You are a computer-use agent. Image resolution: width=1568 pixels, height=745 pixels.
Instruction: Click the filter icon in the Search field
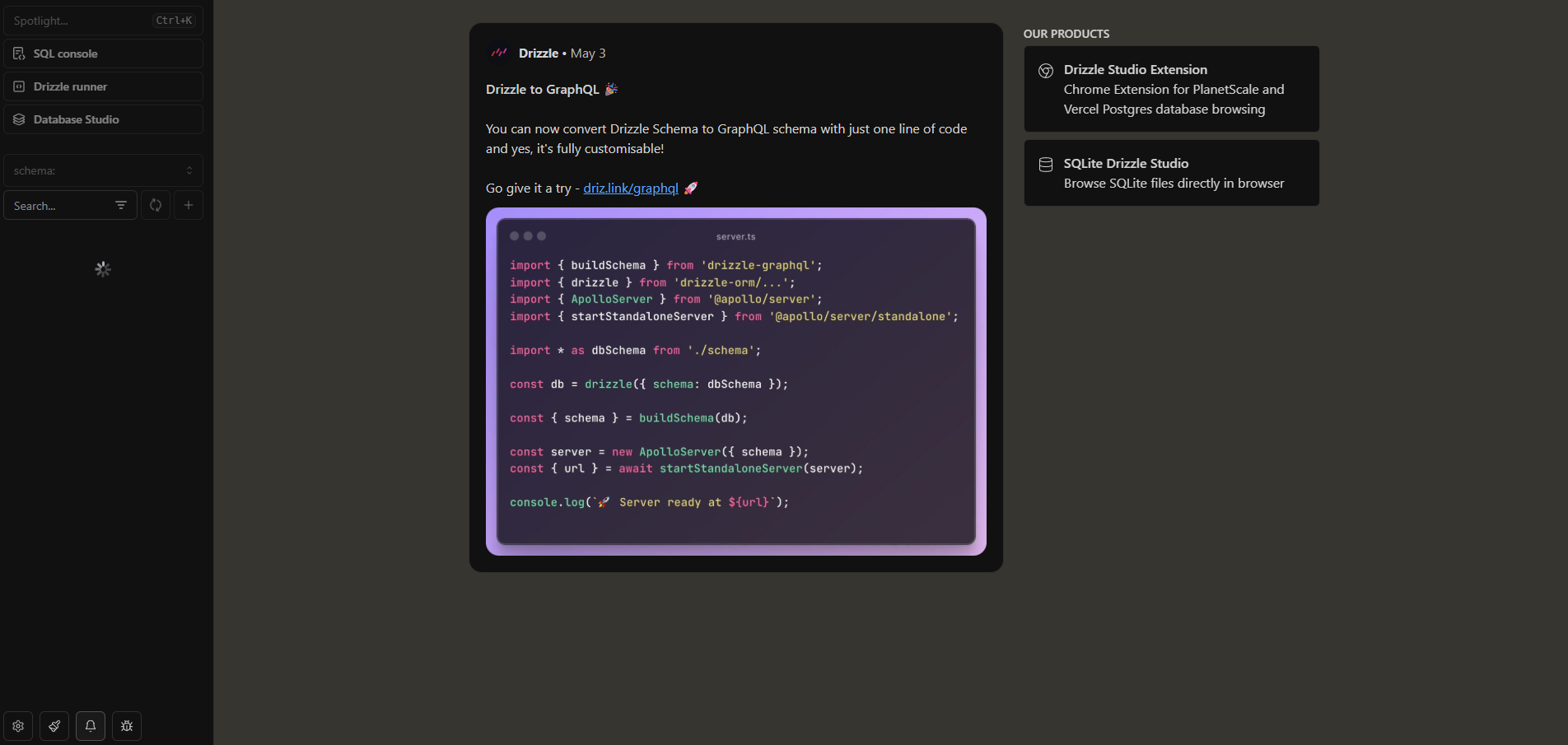121,205
